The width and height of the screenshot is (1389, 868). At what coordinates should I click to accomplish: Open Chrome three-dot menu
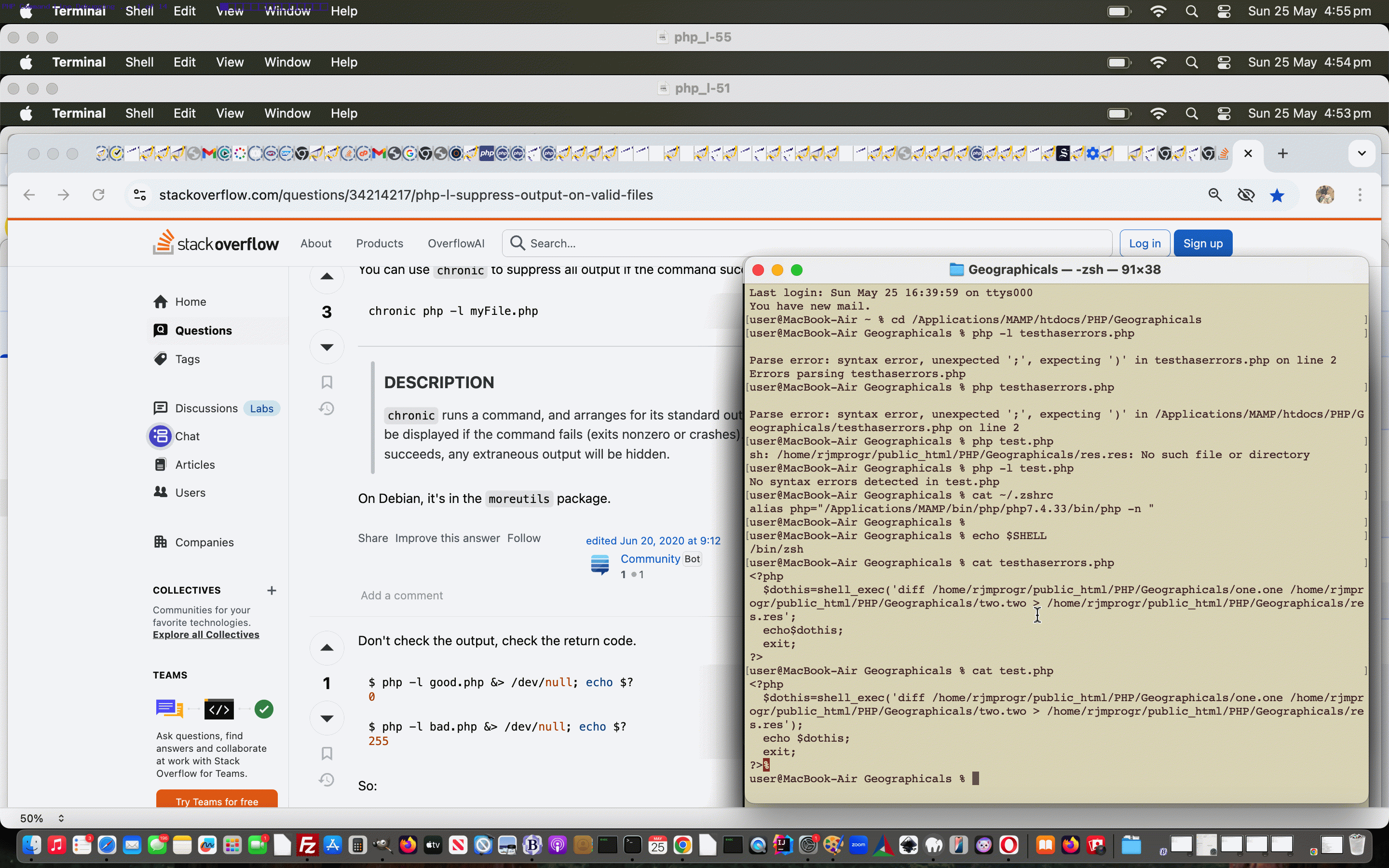coord(1360,195)
